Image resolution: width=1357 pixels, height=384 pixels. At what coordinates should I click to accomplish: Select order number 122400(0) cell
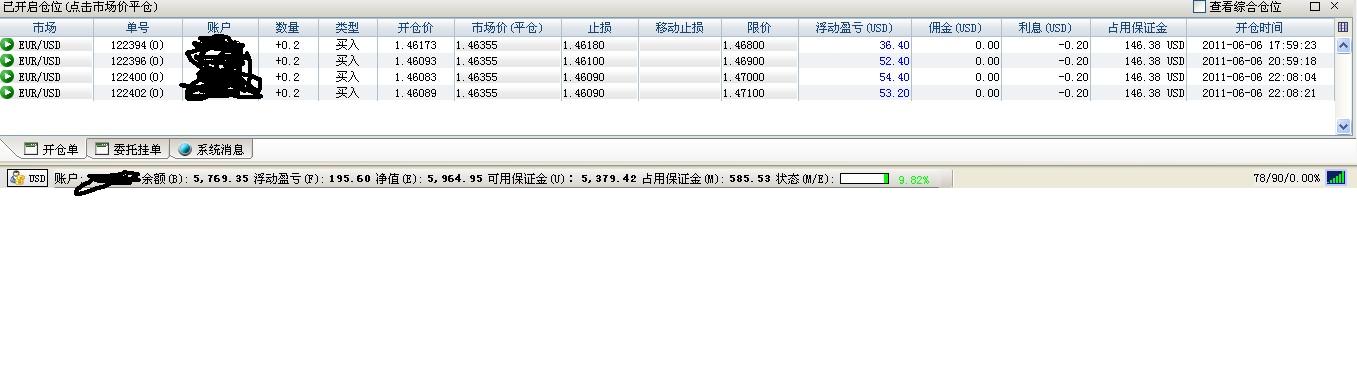tap(138, 77)
